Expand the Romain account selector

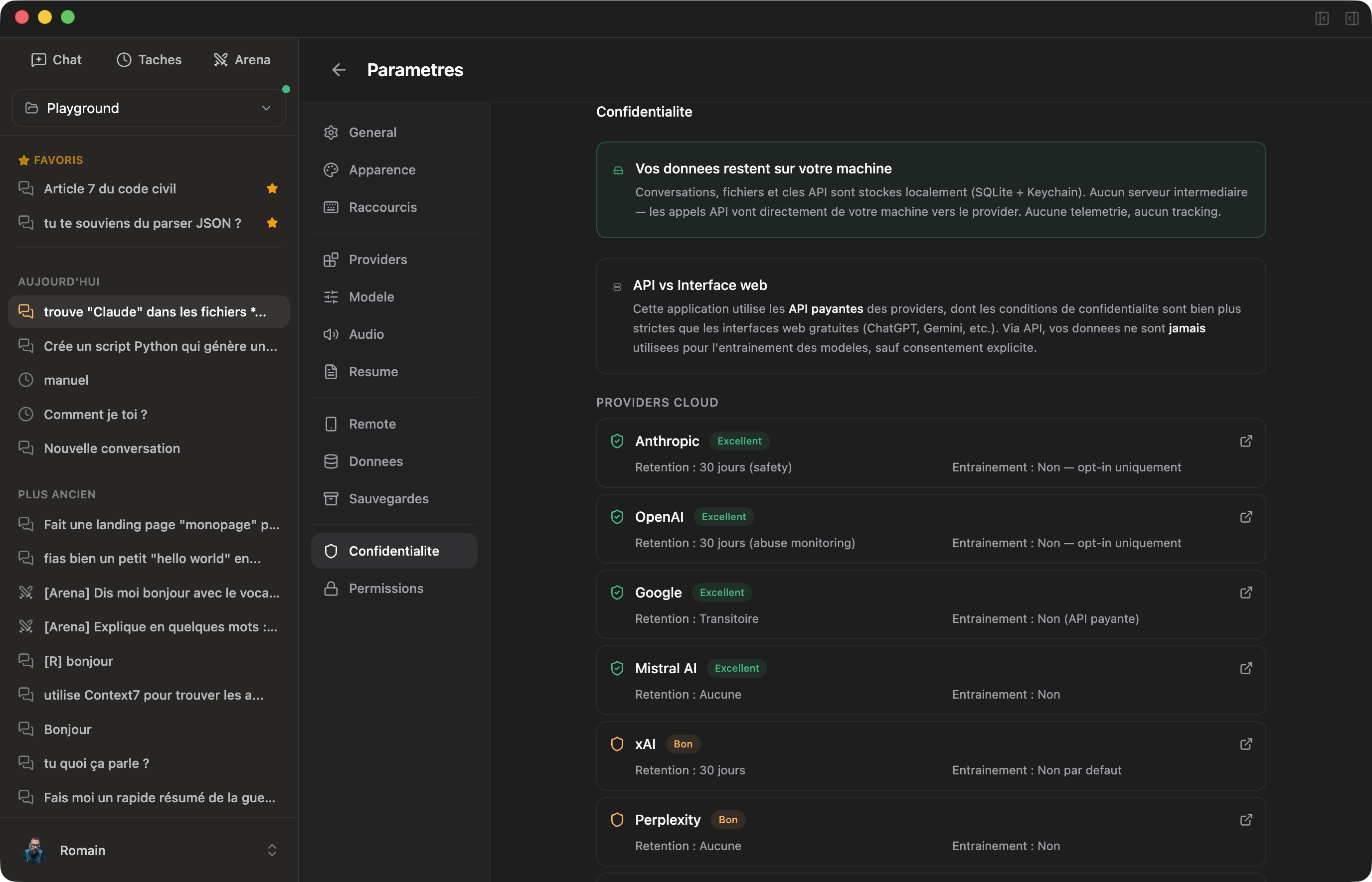[272, 850]
